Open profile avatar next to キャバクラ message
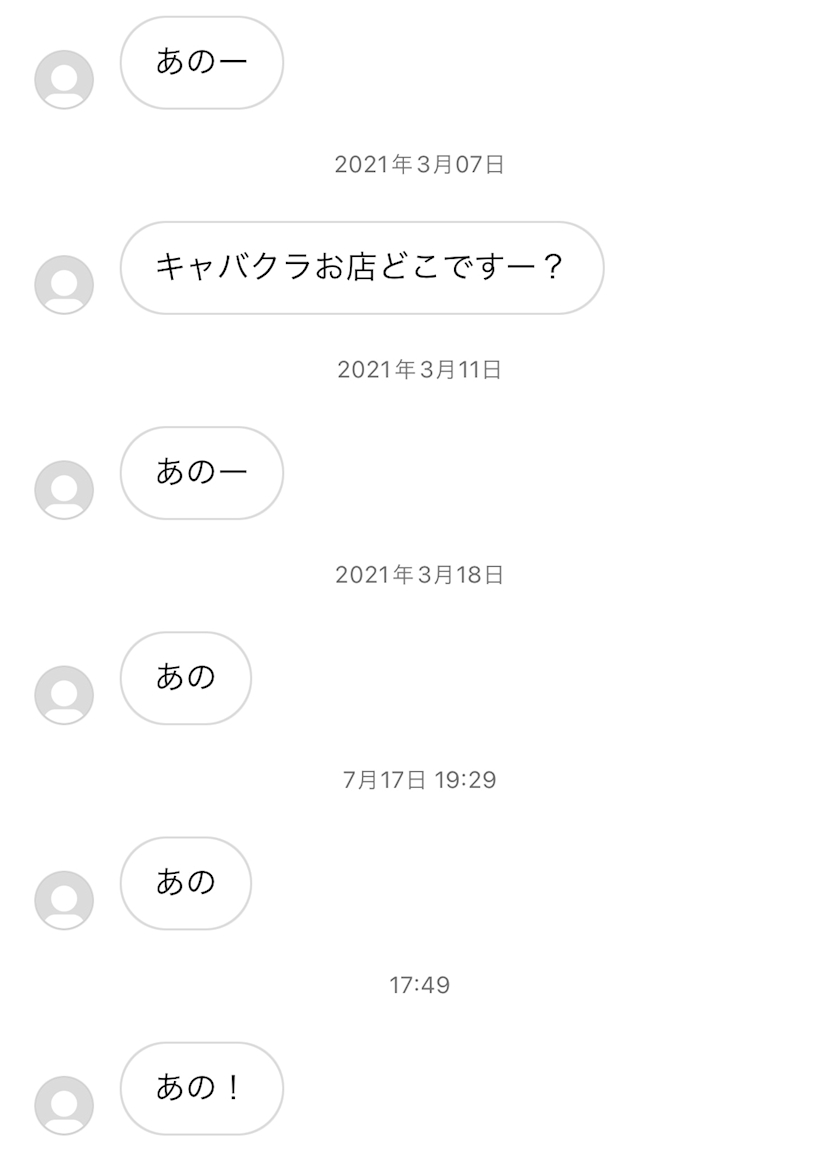Image resolution: width=840 pixels, height=1162 pixels. 64,284
